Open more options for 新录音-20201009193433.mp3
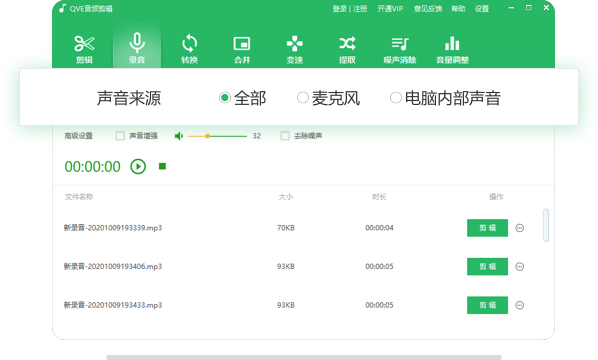Viewport: 598px width, 360px height. point(519,305)
